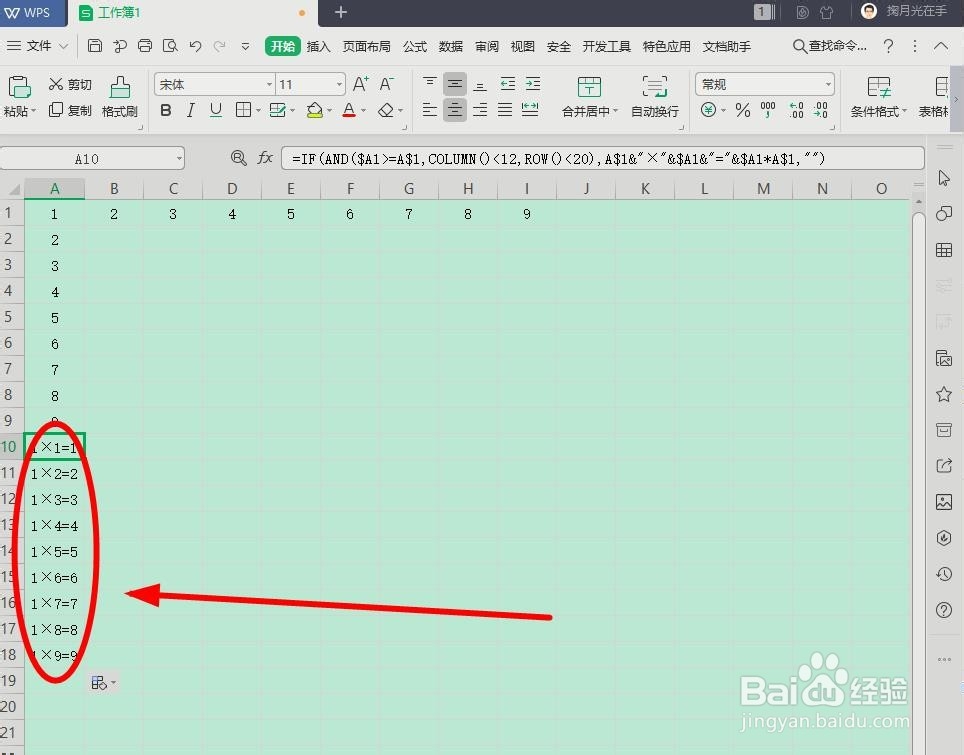Click the 开始 Home tab button
This screenshot has height=755, width=964.
click(x=283, y=46)
